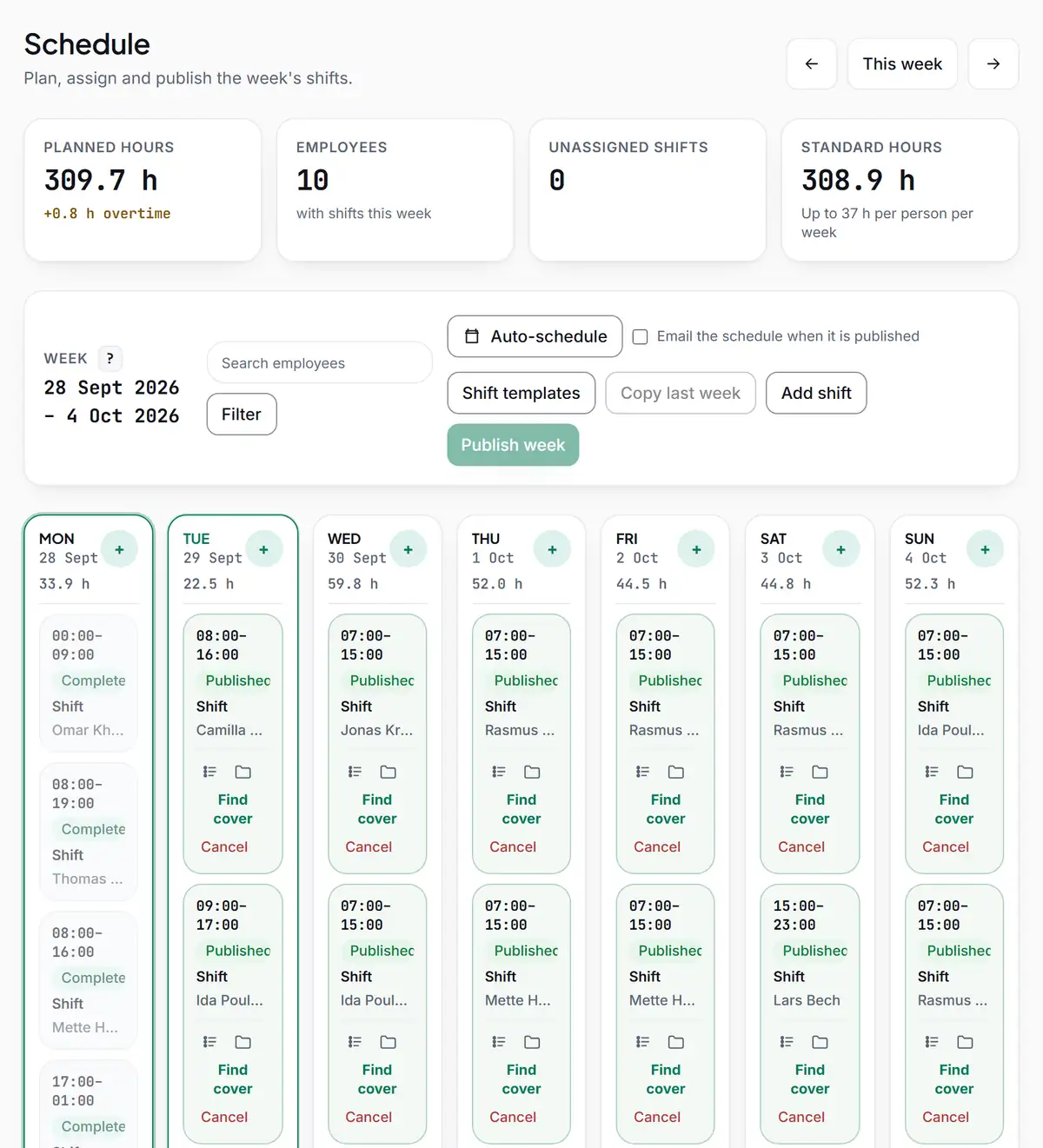1043x1148 pixels.
Task: Enable emailing the schedule when published
Action: click(x=640, y=337)
